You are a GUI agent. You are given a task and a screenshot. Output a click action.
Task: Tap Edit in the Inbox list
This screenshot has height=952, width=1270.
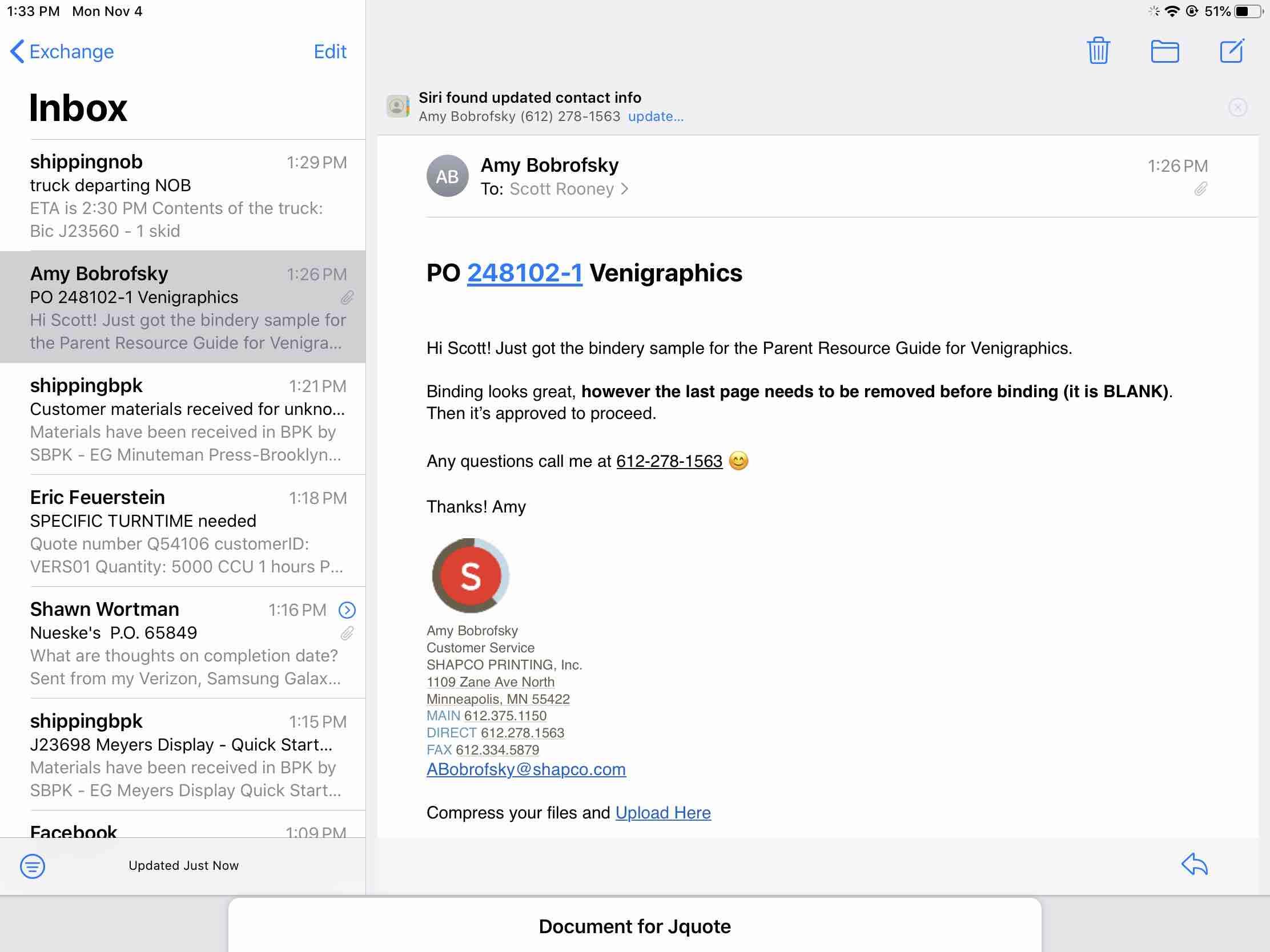[329, 51]
